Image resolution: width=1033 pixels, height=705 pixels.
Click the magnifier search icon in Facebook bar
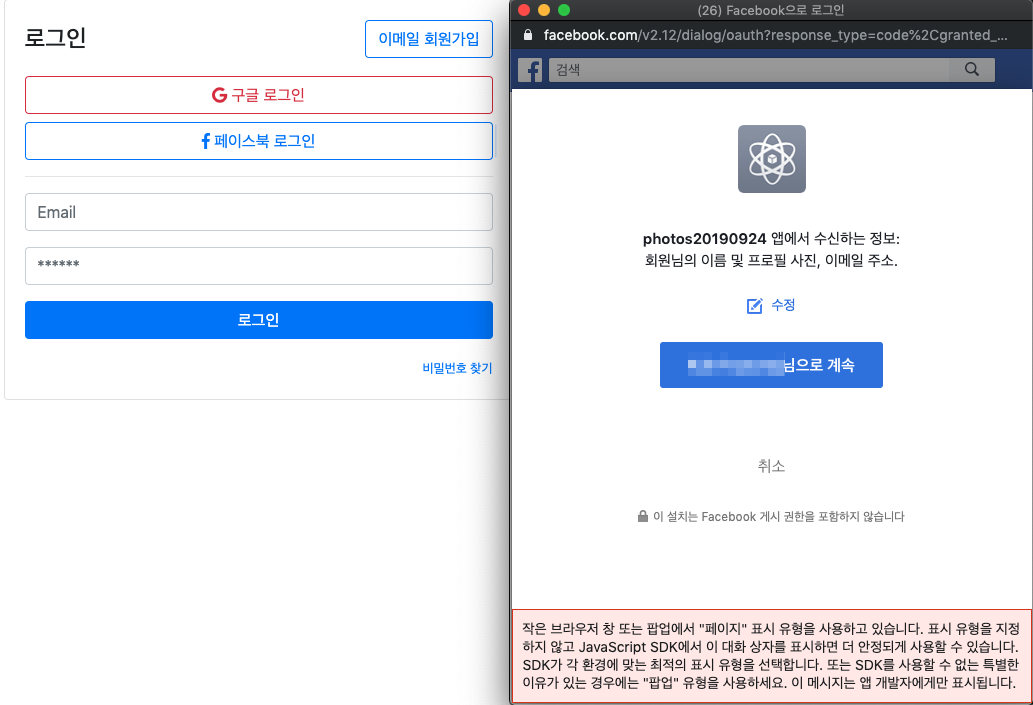972,70
